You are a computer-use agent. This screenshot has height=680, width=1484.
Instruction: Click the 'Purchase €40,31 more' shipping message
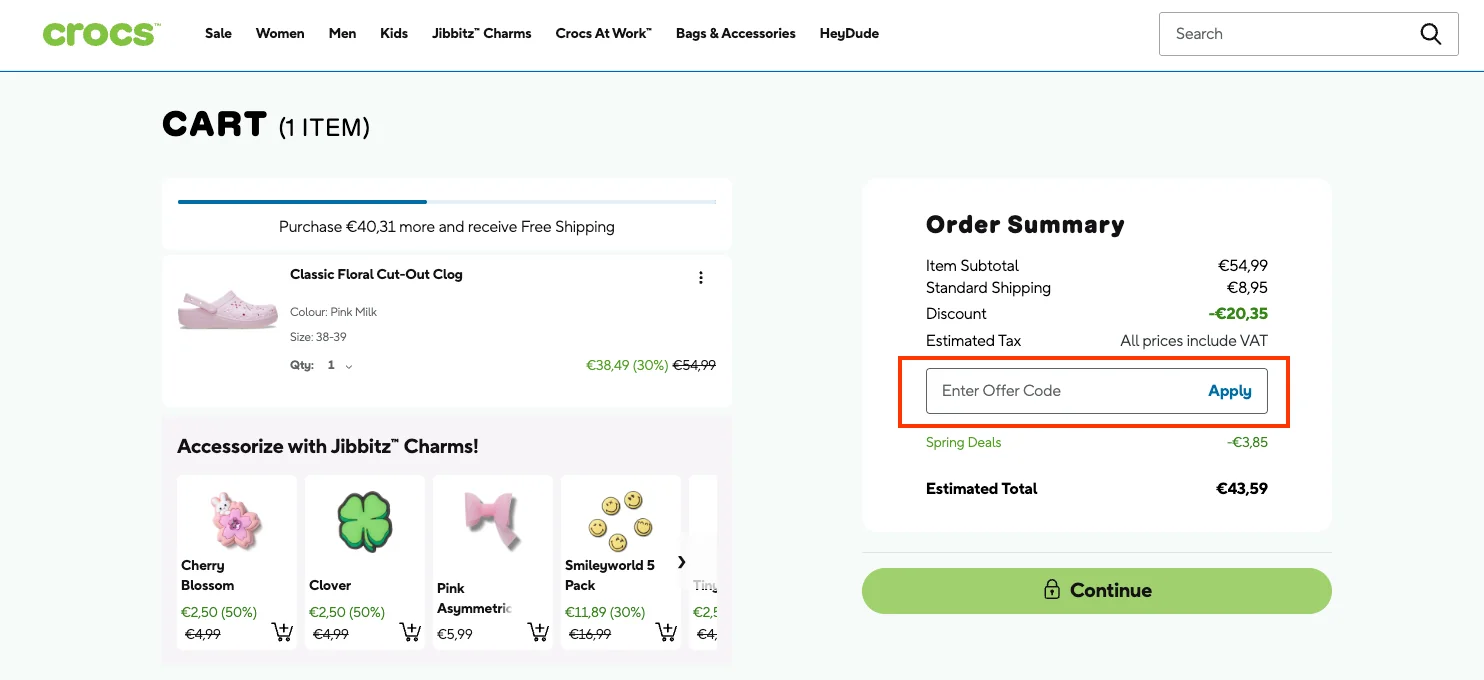click(x=447, y=227)
